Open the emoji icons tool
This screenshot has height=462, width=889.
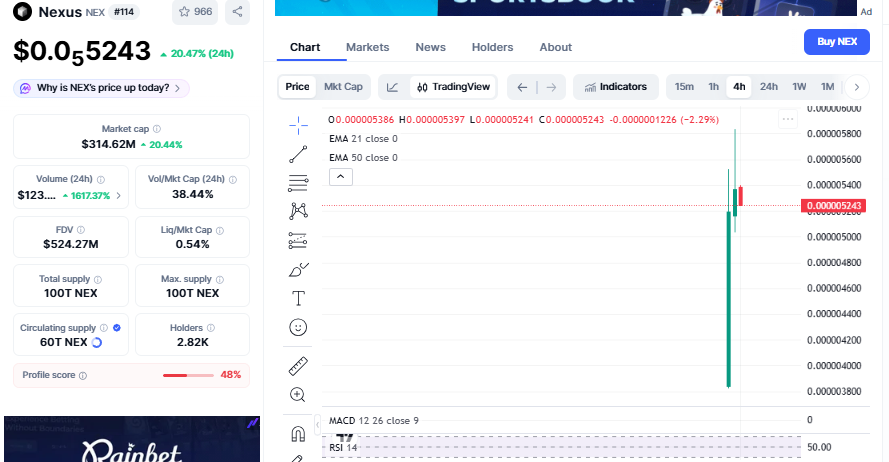(x=298, y=327)
